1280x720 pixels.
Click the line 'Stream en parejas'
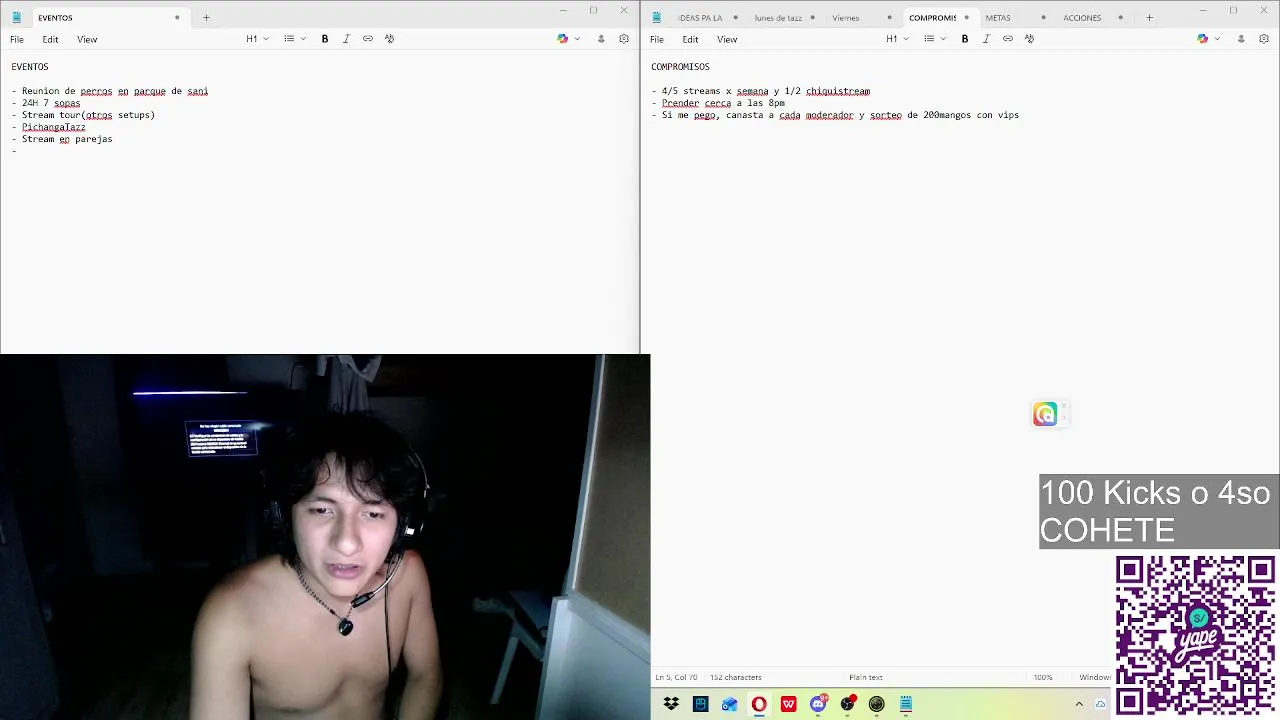click(x=67, y=139)
